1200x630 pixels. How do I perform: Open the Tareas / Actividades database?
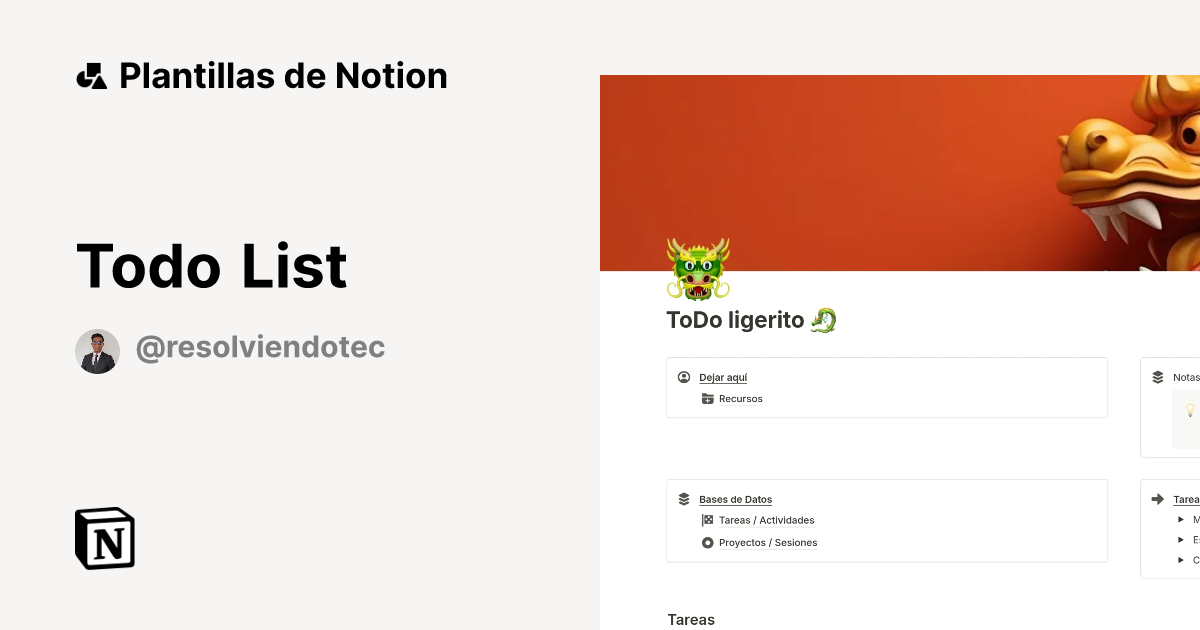[767, 520]
